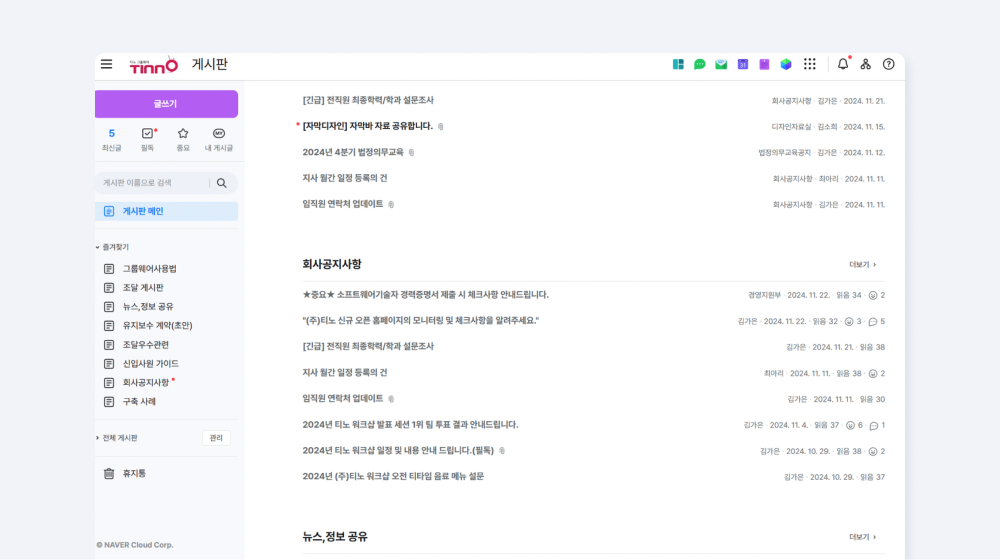The width and height of the screenshot is (1000, 560).
Task: Open 신입사원 가이드 board
Action: [151, 364]
